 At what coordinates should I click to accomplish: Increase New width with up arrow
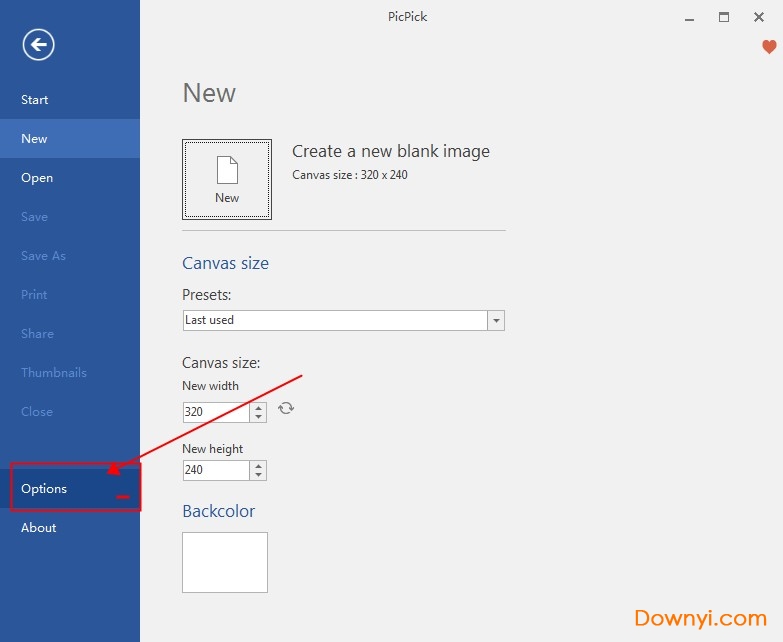pyautogui.click(x=259, y=407)
